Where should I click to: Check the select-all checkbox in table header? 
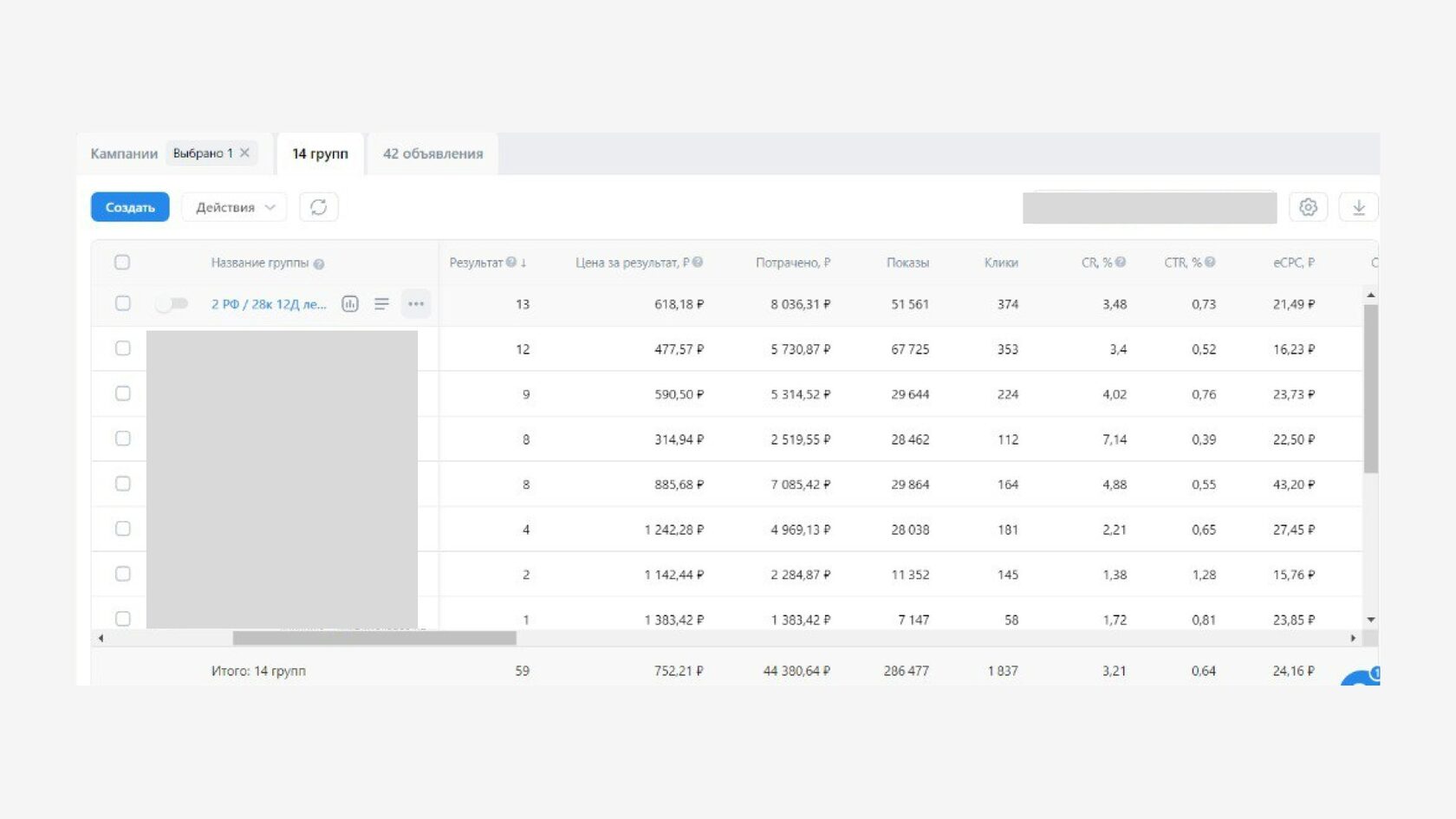[122, 263]
